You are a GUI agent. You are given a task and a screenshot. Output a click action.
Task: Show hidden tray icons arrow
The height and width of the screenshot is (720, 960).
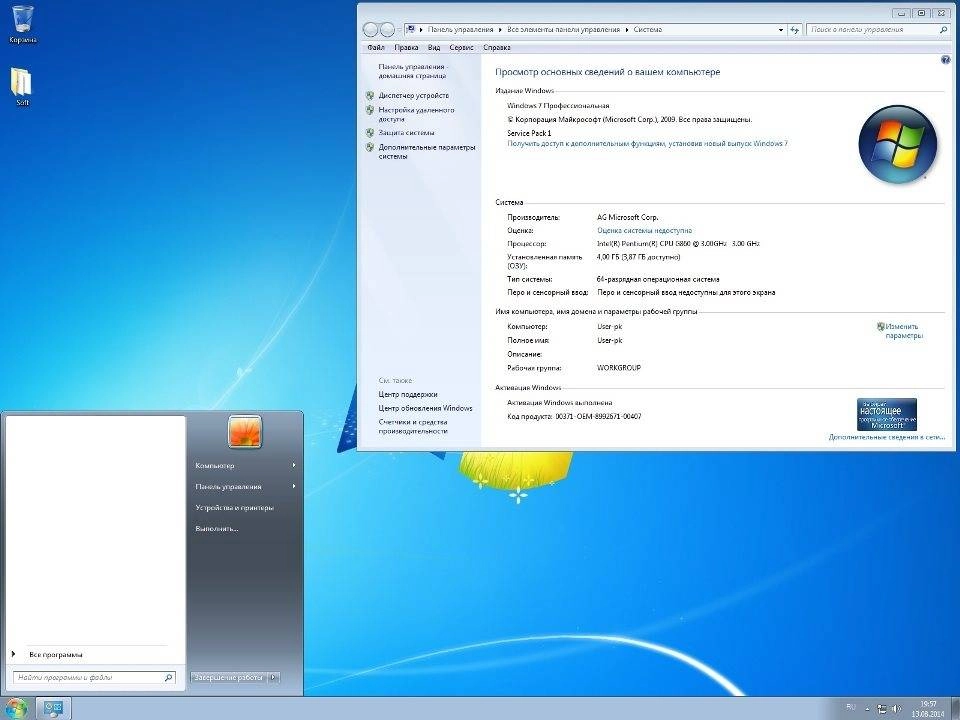point(868,709)
